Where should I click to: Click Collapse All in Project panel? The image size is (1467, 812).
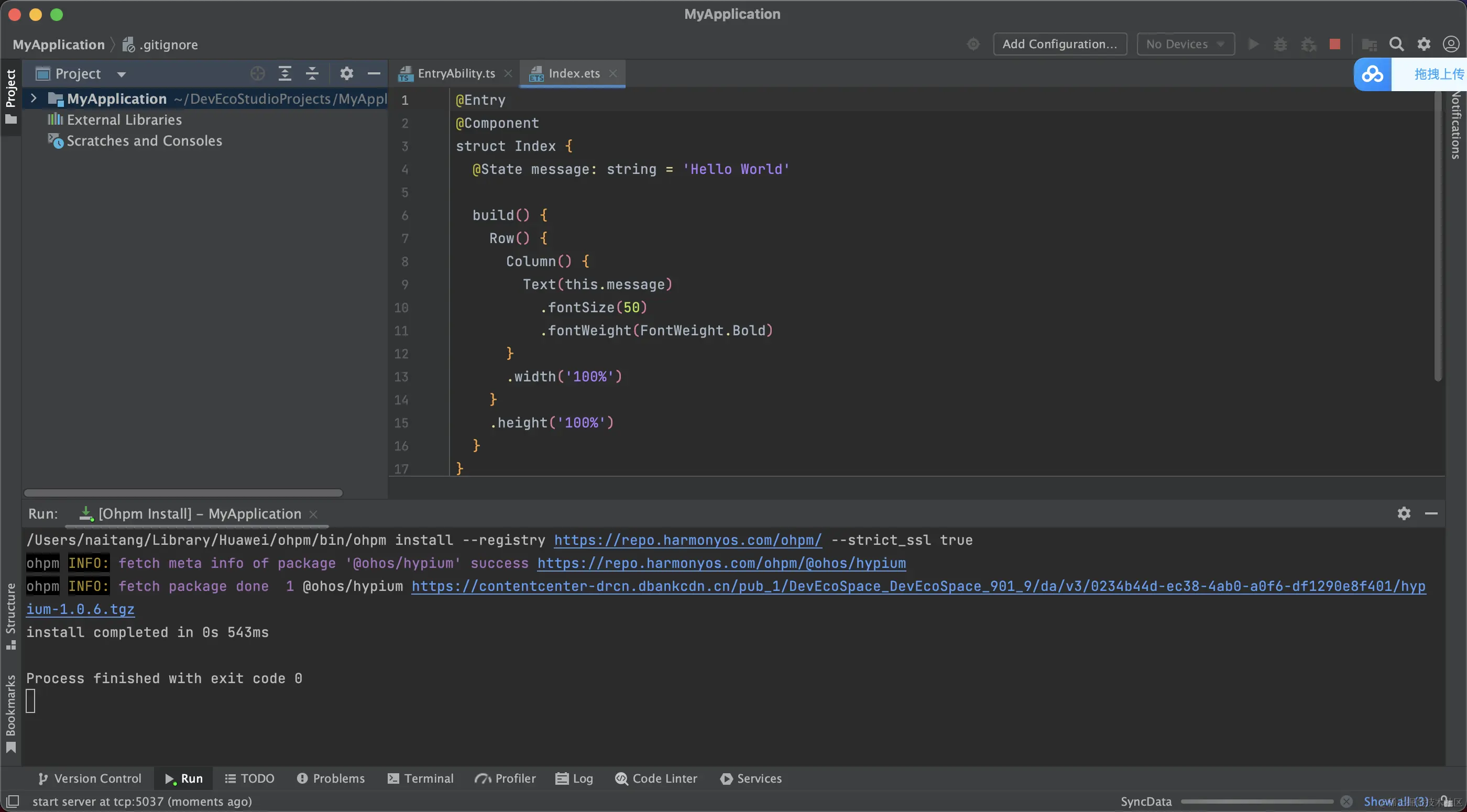coord(312,73)
